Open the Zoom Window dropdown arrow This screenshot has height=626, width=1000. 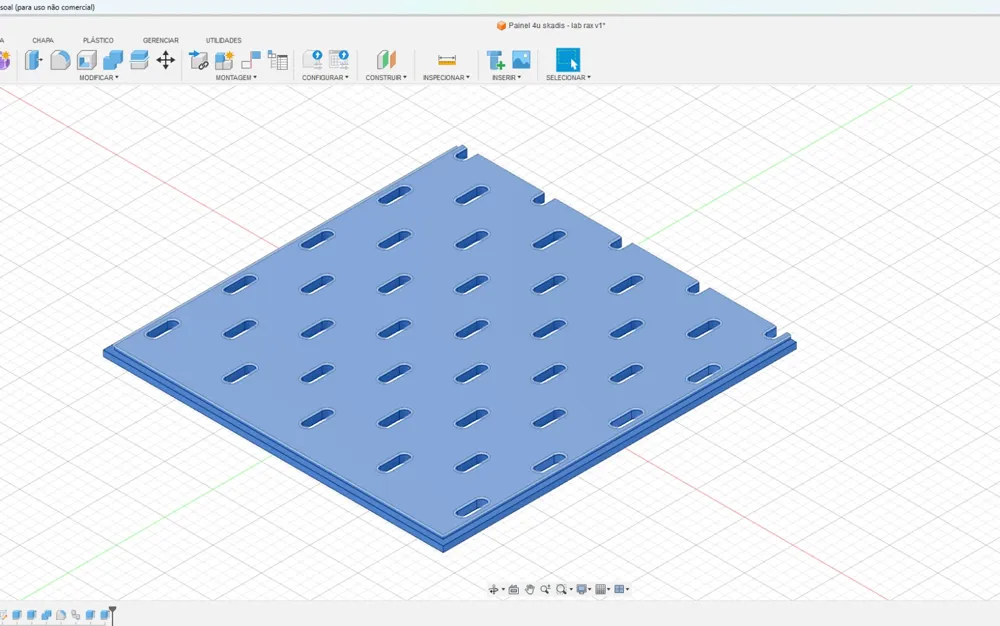tap(571, 590)
